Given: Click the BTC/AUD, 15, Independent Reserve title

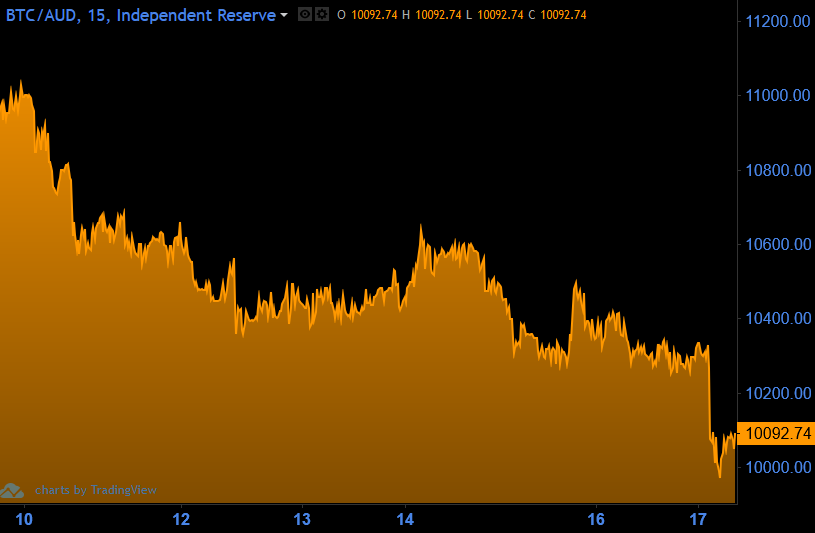Looking at the screenshot, I should (x=141, y=15).
